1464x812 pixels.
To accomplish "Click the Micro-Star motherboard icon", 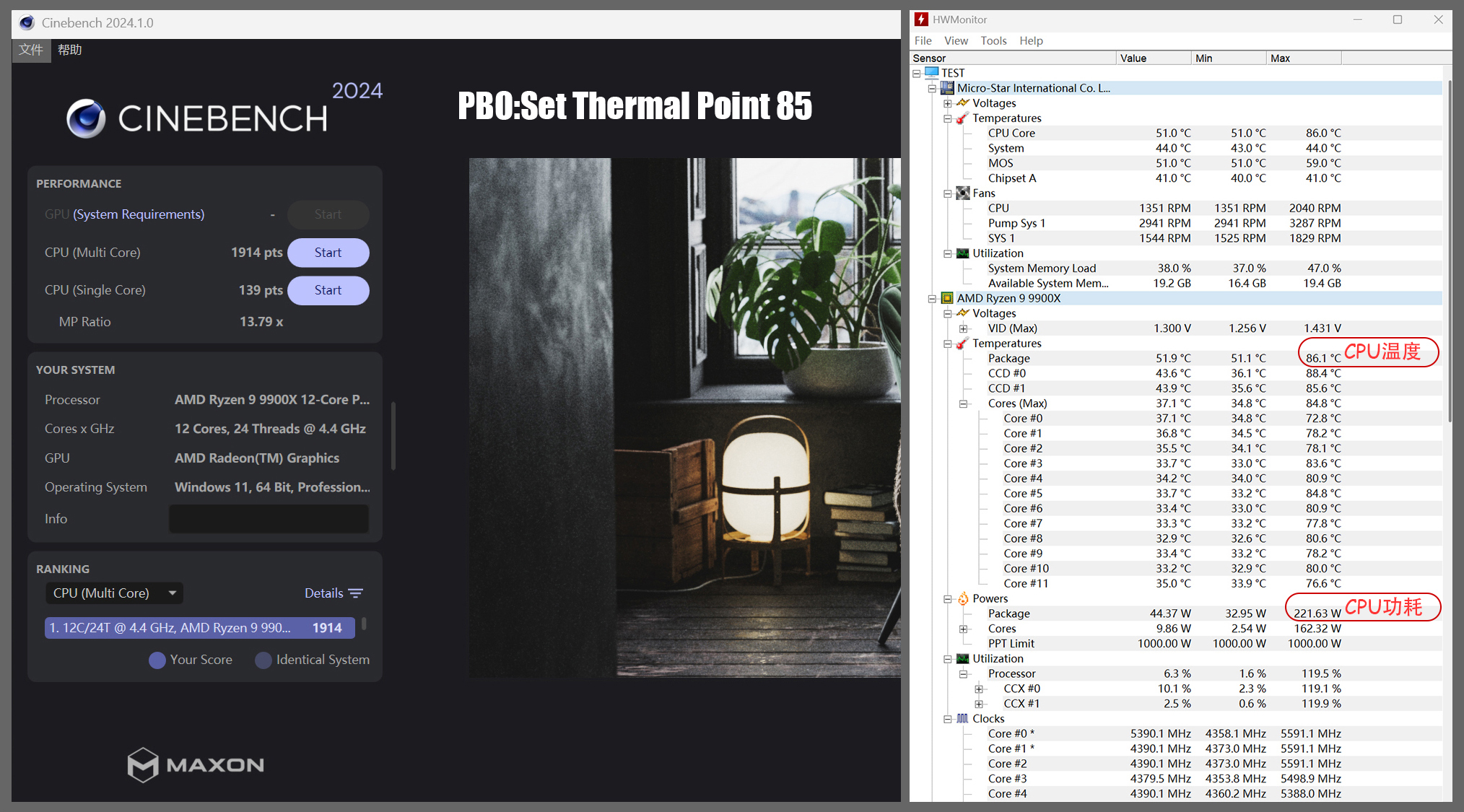I will tap(947, 88).
